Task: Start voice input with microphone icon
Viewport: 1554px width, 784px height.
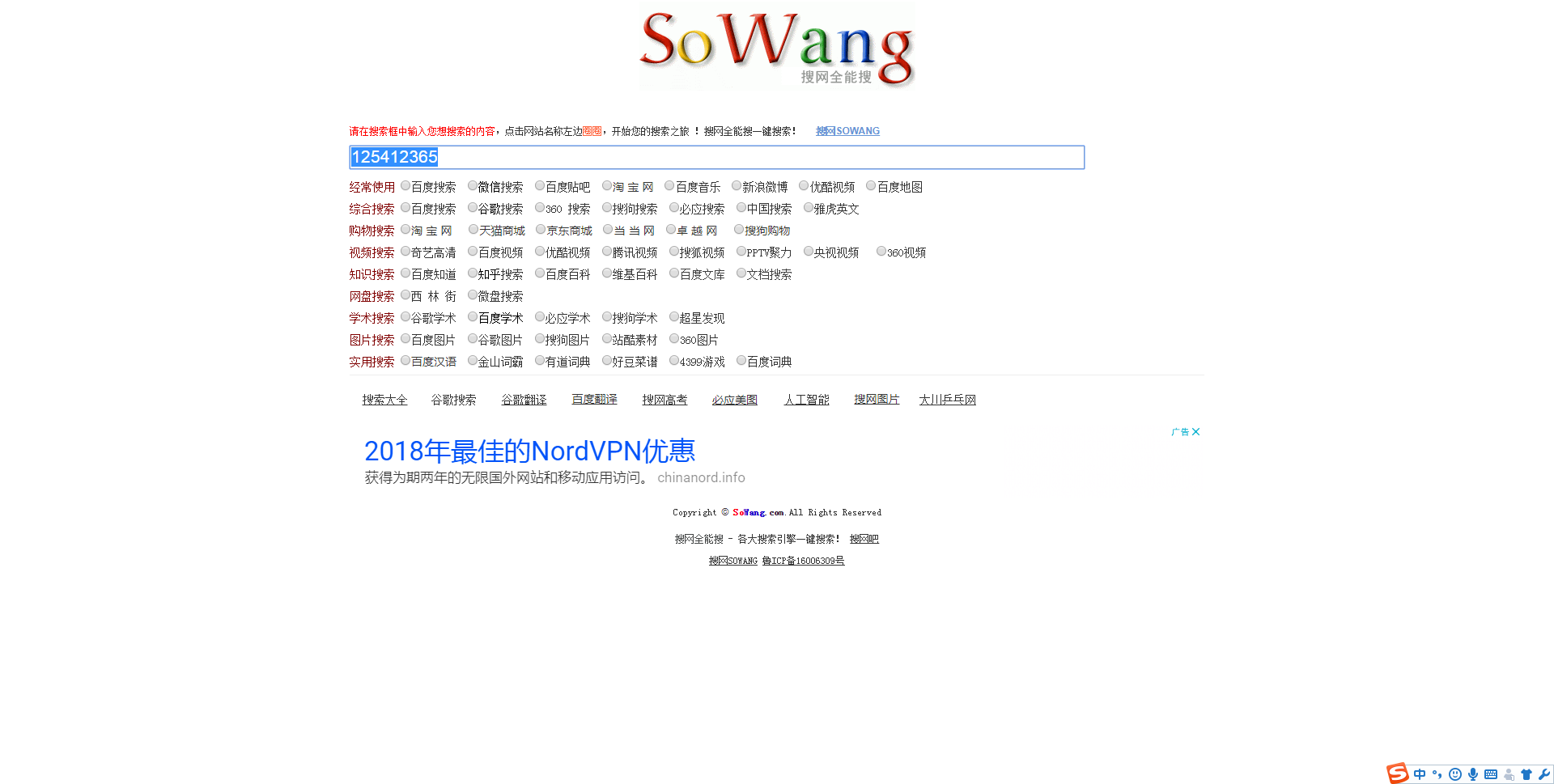Action: 1473,774
